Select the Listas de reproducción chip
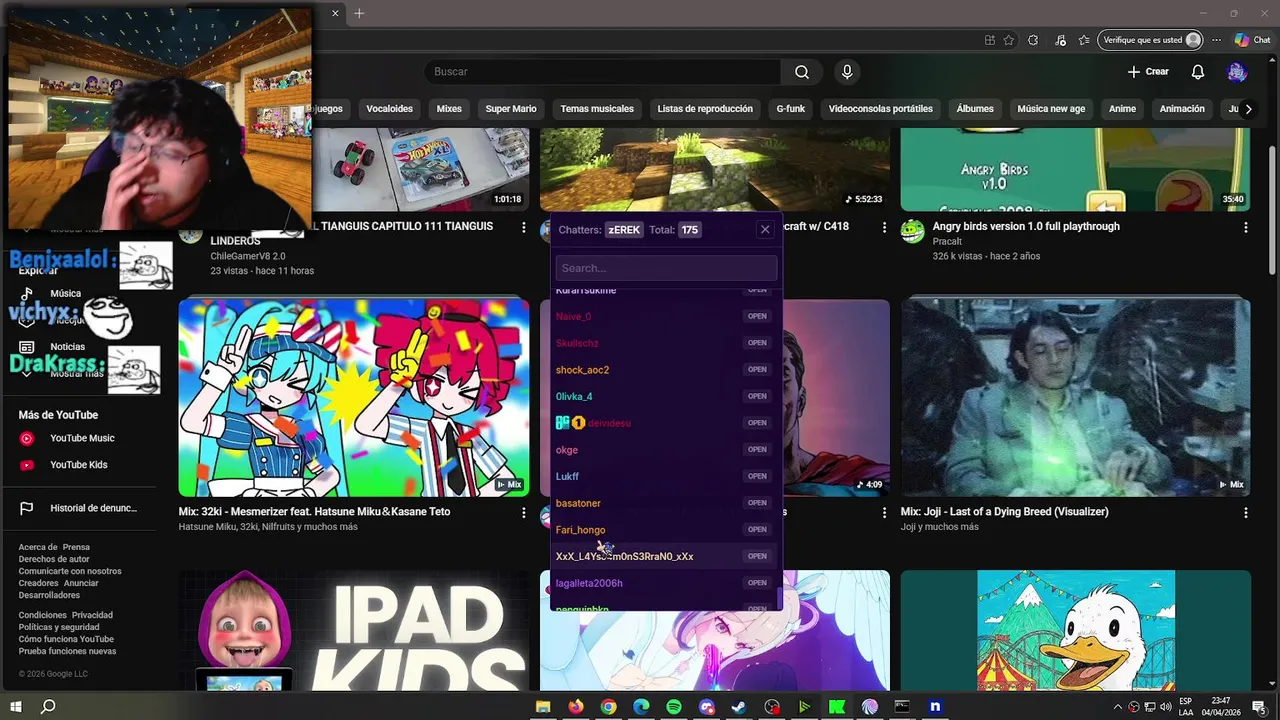 [x=705, y=109]
